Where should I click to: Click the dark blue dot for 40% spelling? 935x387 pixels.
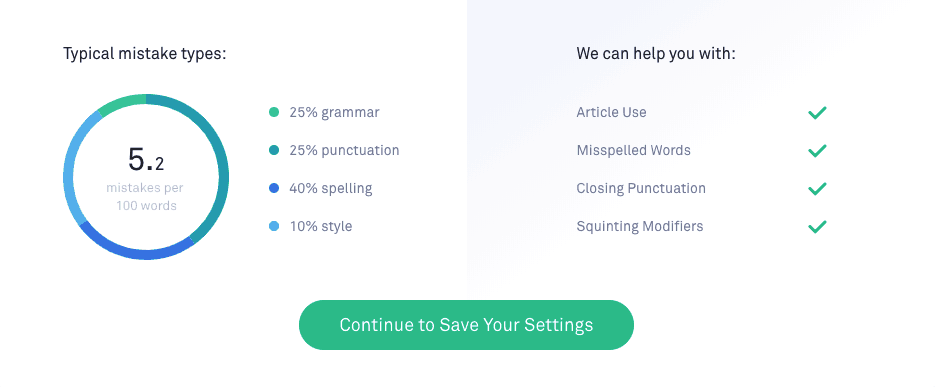274,188
